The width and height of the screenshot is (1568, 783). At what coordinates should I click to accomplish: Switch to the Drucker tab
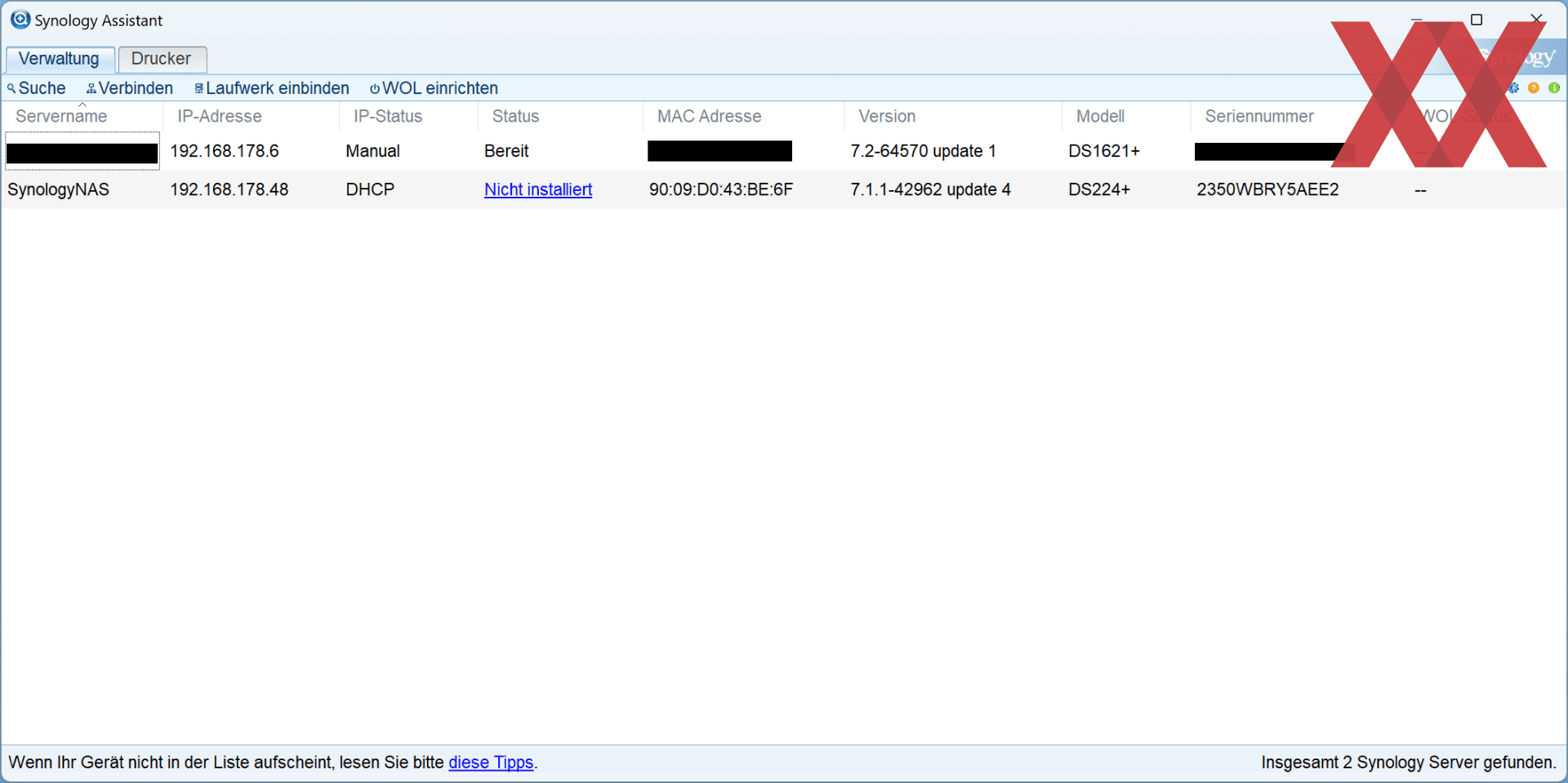click(162, 59)
